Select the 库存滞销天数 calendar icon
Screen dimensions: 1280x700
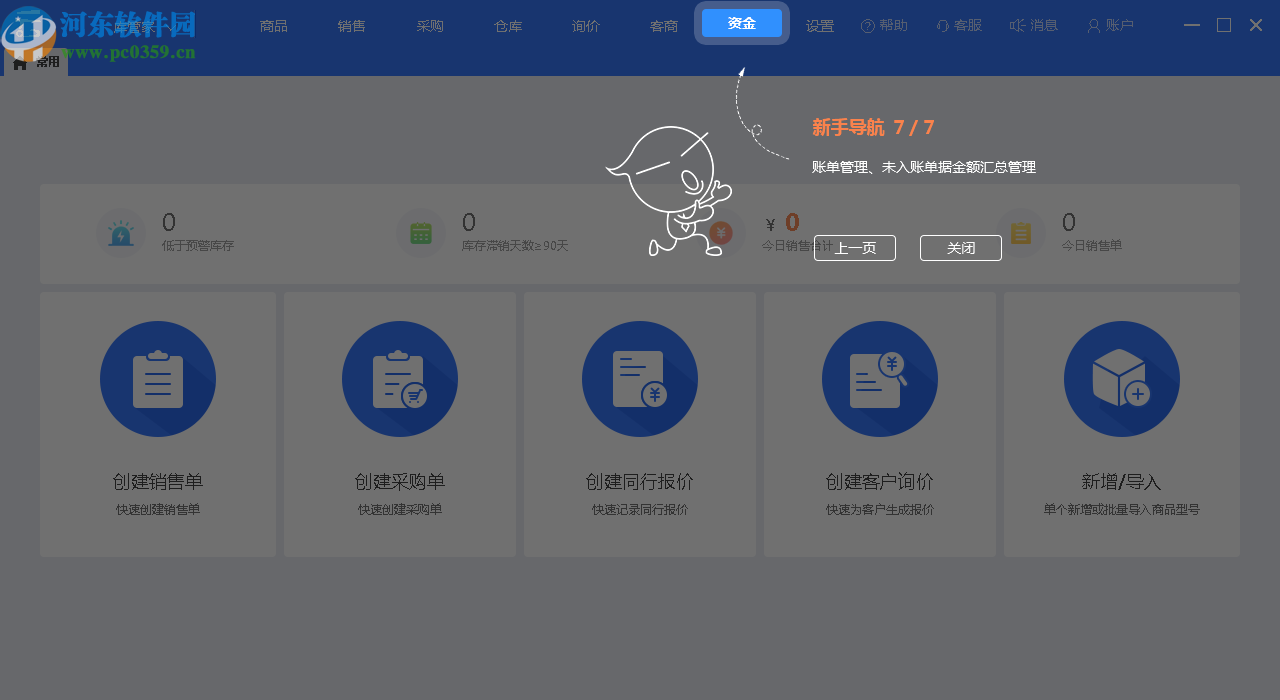(420, 232)
